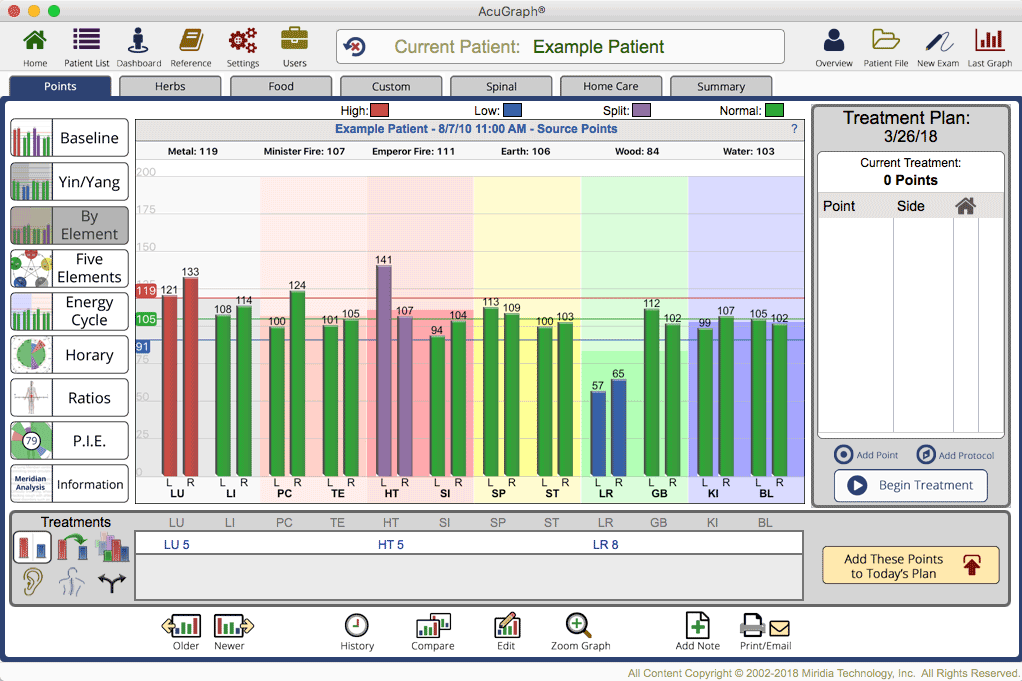Click the red High color legend swatch
1022x681 pixels.
(379, 110)
